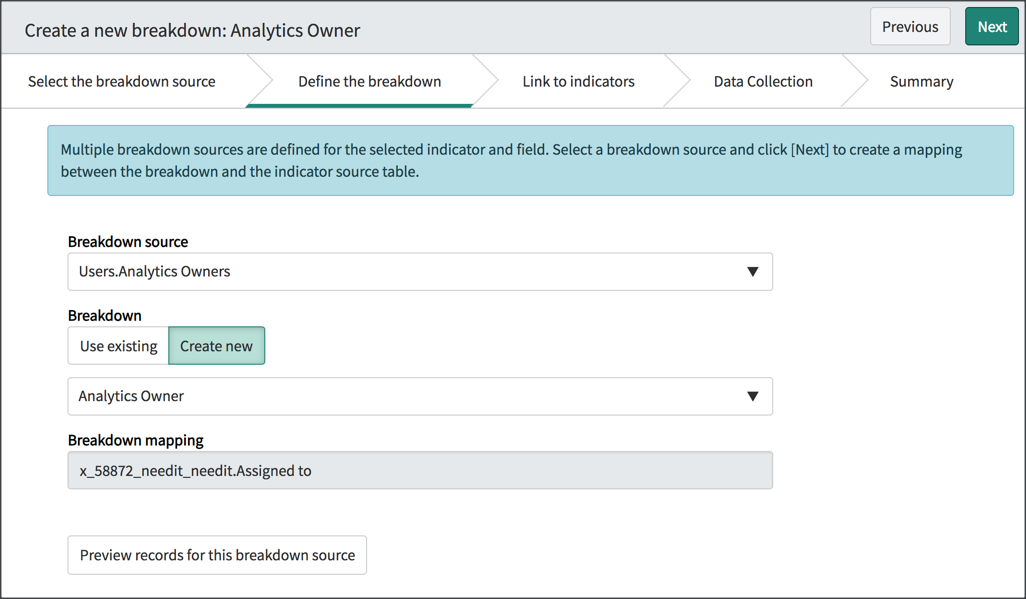
Task: Select the Create new breakdown option
Action: pyautogui.click(x=217, y=345)
